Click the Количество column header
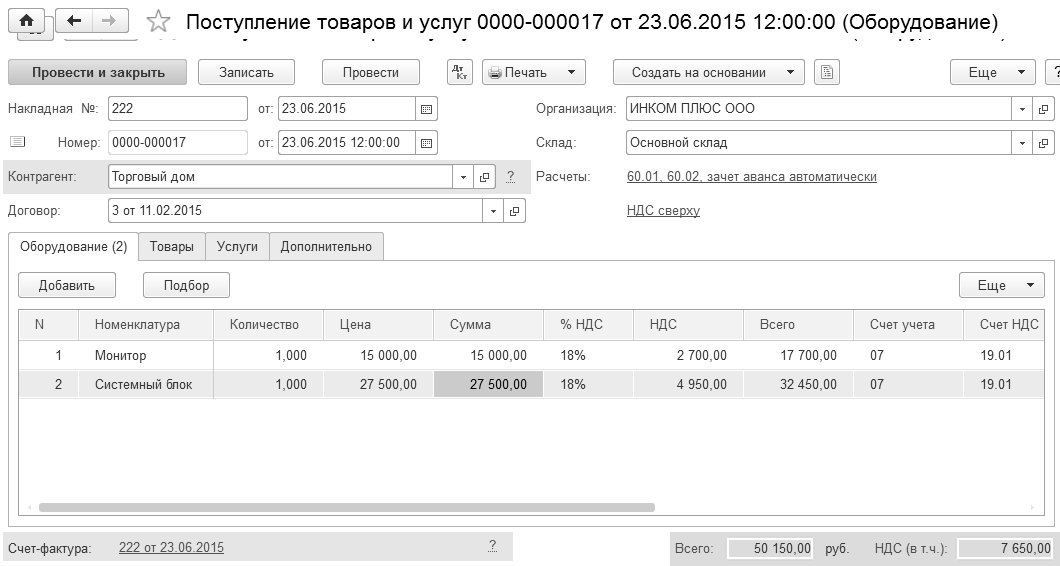Viewport: 1060px width, 566px height. [268, 325]
